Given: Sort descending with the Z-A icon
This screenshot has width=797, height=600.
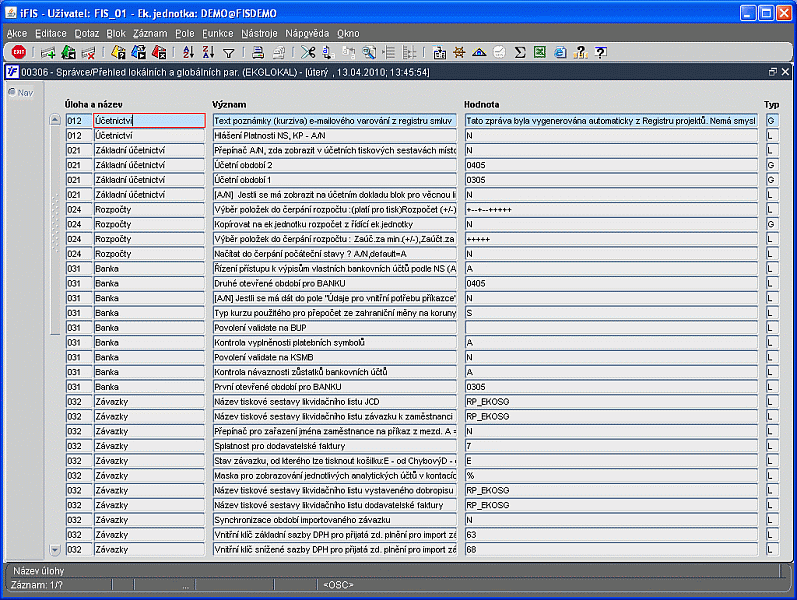Looking at the screenshot, I should 208,52.
